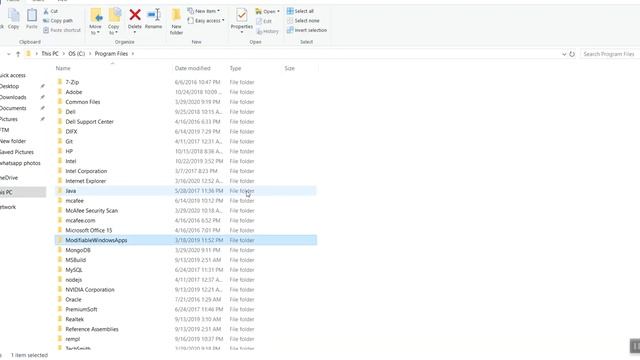Viewport: 640px width, 360px height.
Task: Select Quick access in navigation pane
Action: (13, 76)
